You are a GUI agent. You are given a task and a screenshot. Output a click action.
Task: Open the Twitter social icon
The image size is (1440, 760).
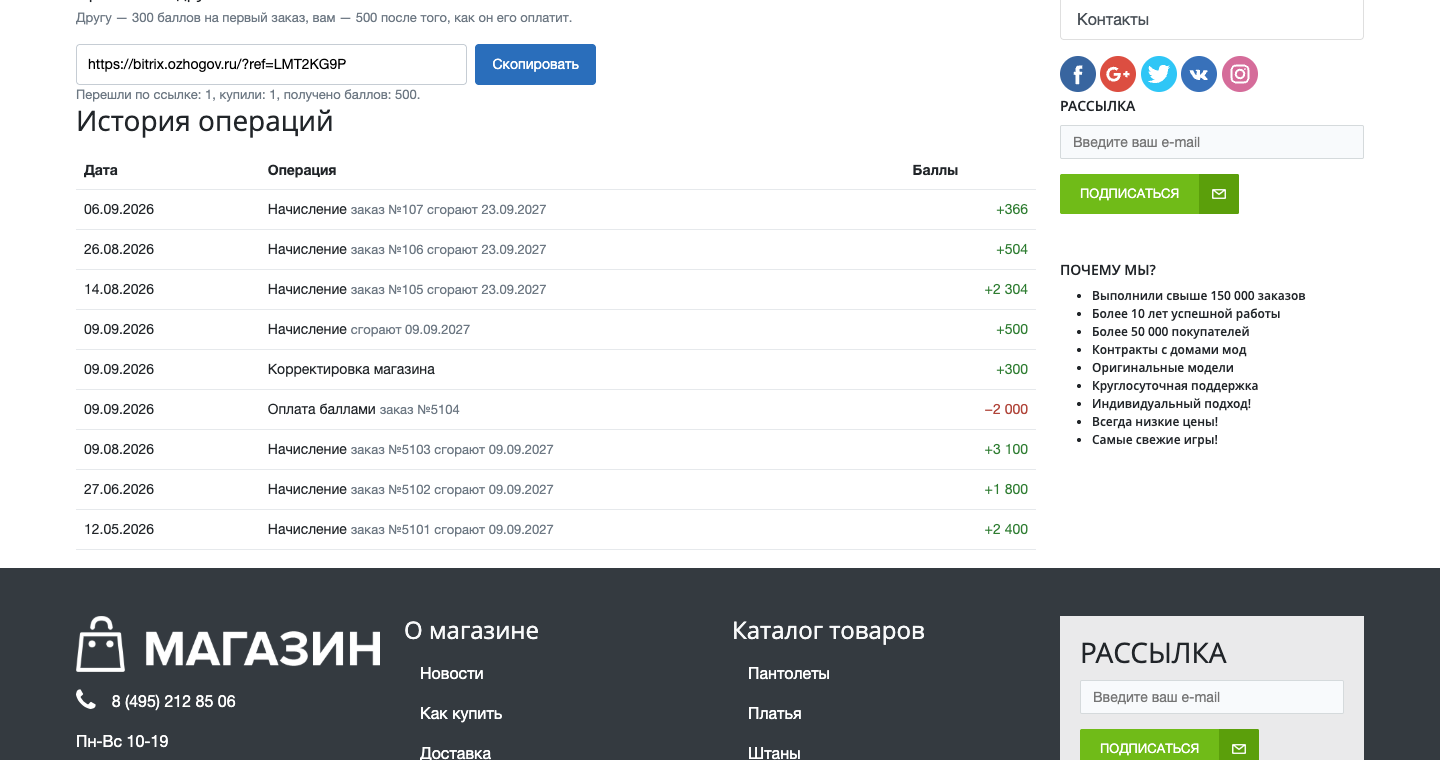pos(1159,74)
